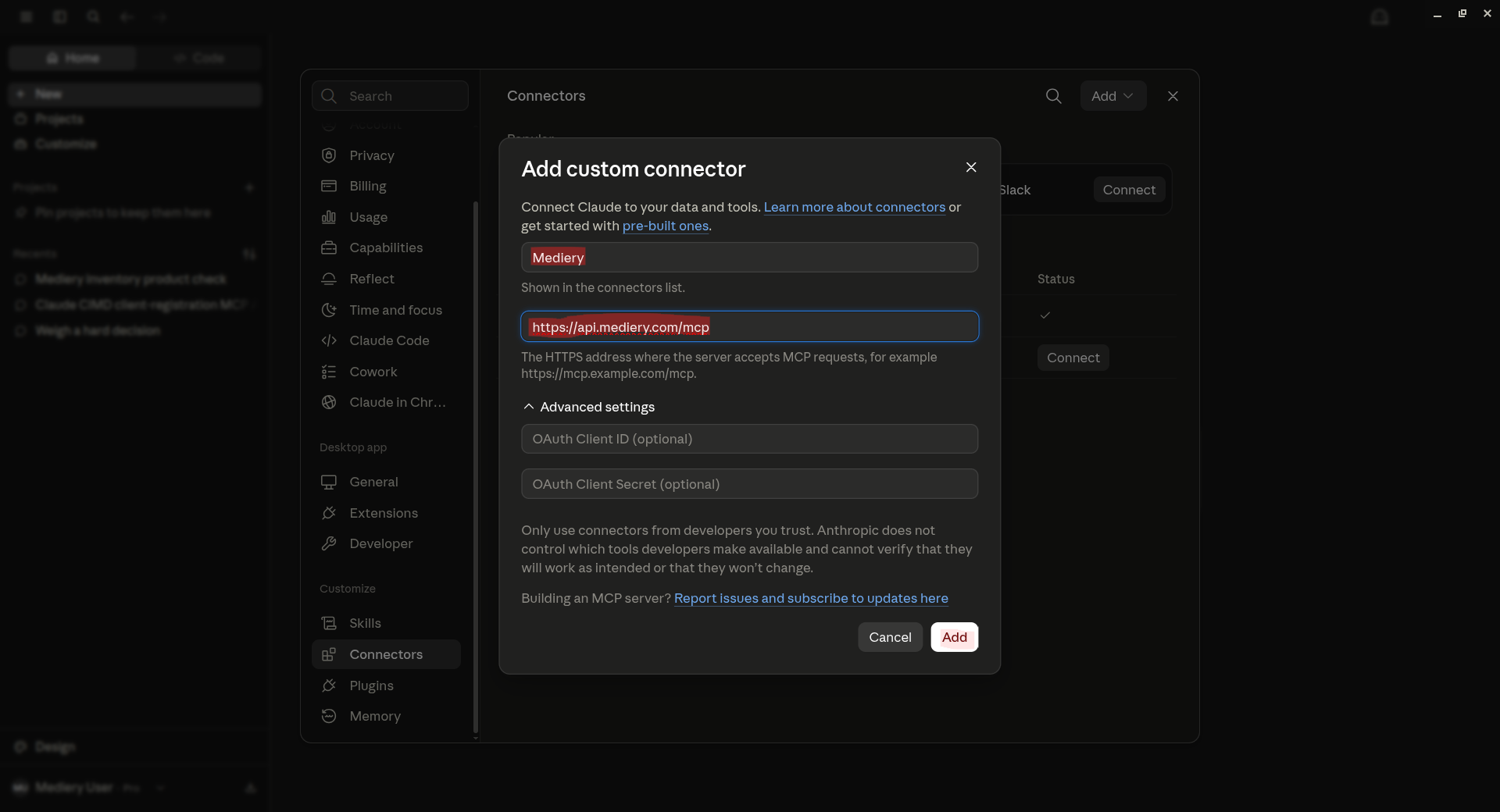This screenshot has width=1500, height=812.
Task: Click the Cowork checklist icon
Action: (x=329, y=372)
